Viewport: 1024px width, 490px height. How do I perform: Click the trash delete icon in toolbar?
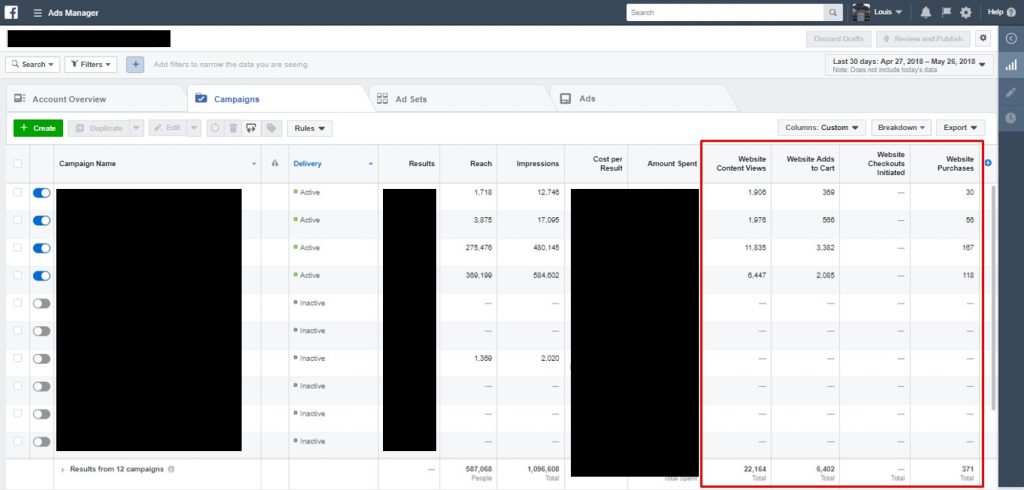click(233, 128)
